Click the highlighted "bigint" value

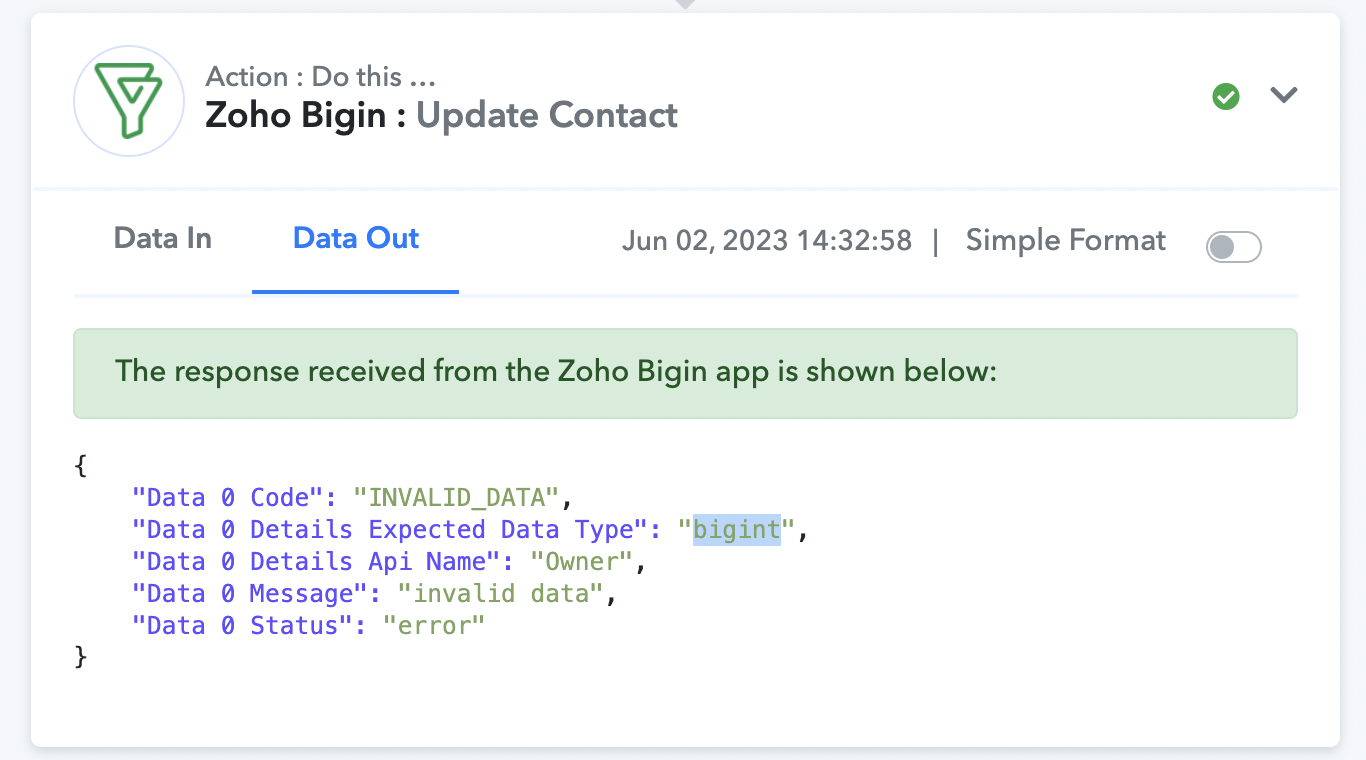(737, 529)
